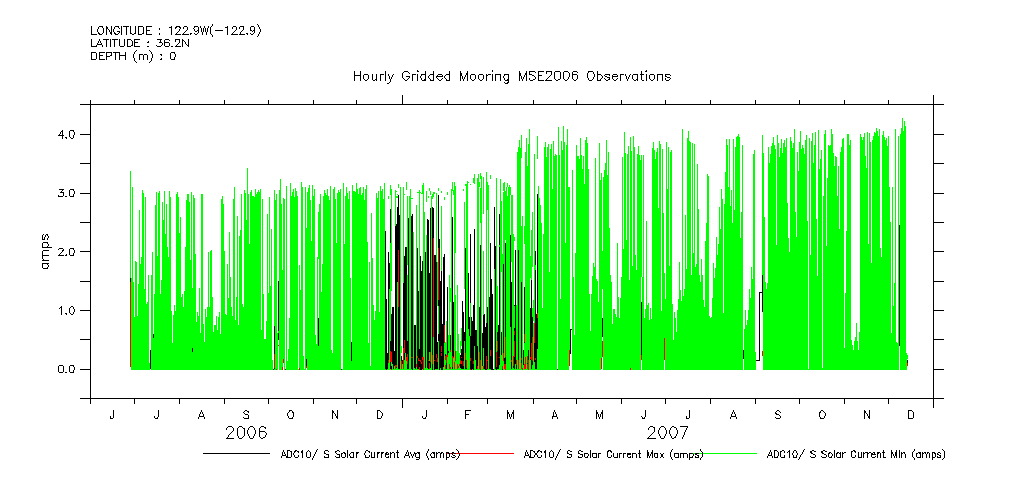Click the 'D' month label at far right
The height and width of the screenshot is (504, 1009).
[x=911, y=414]
